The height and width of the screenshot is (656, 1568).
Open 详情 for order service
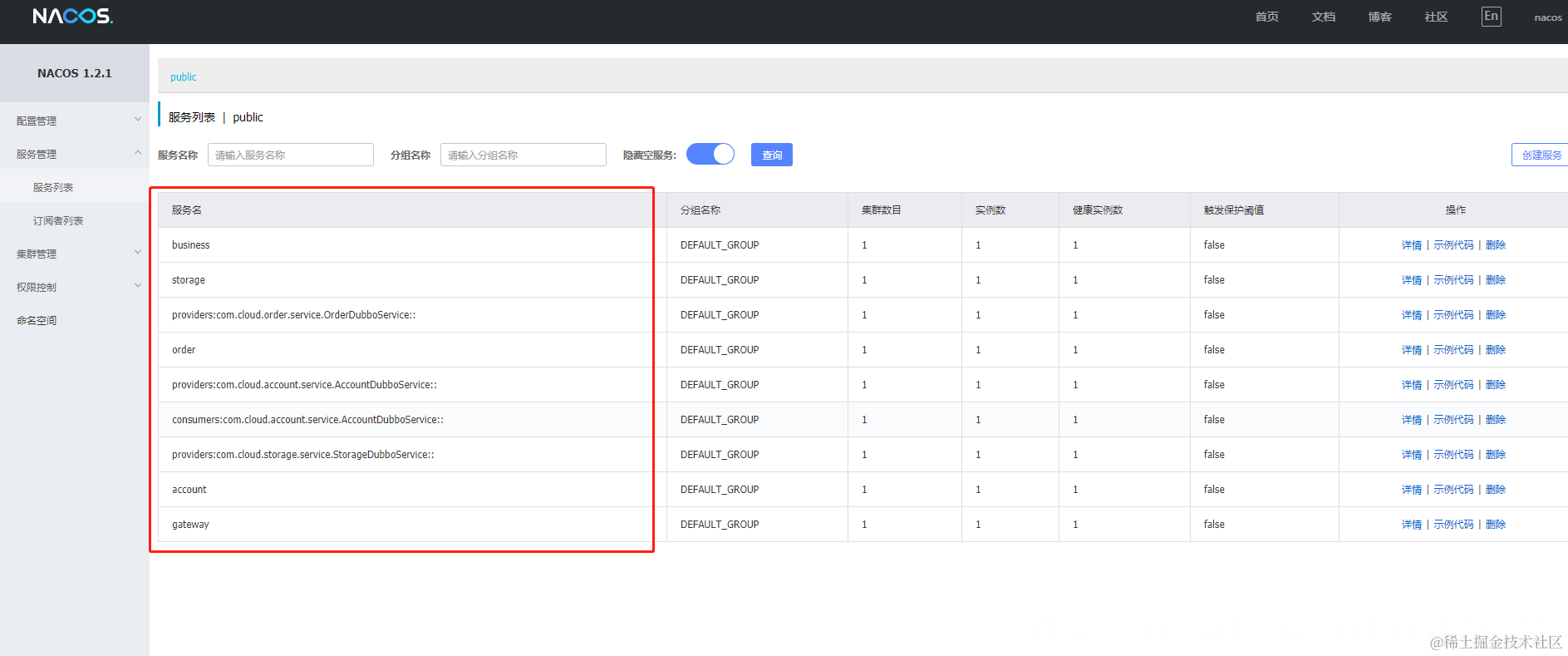tap(1412, 350)
